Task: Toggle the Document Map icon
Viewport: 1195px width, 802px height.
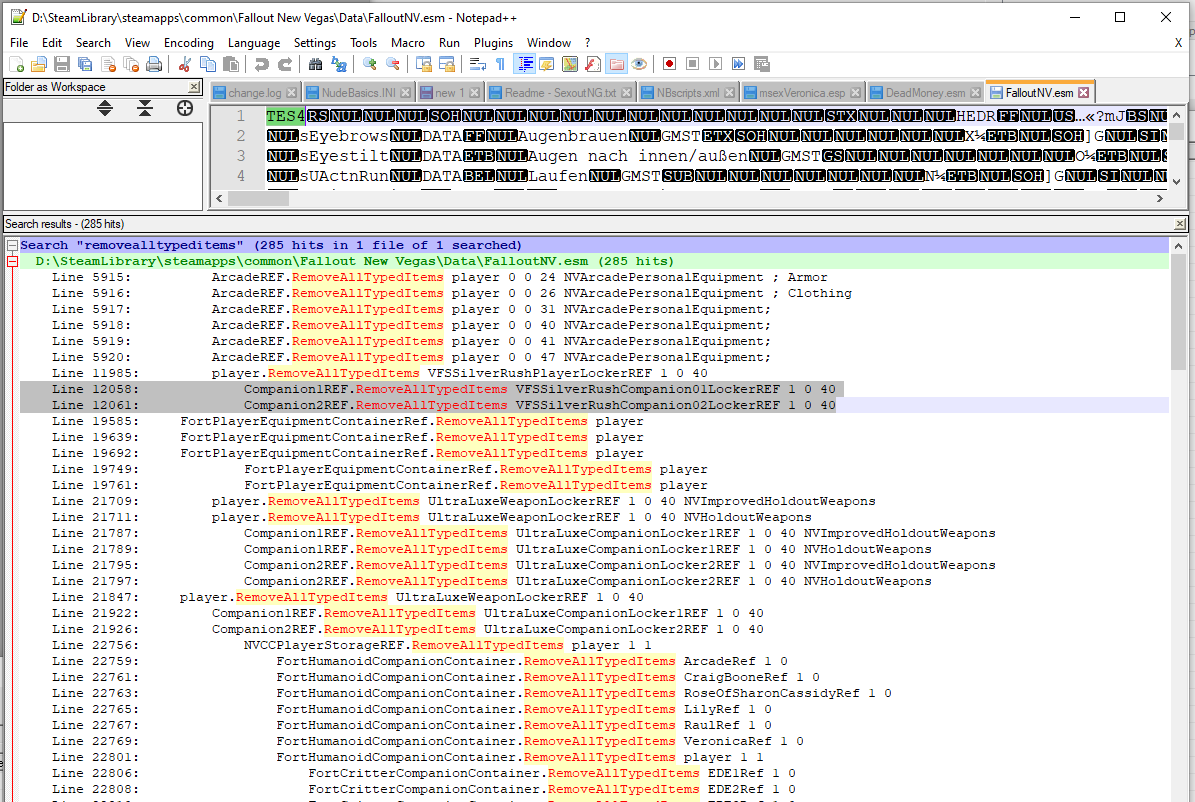Action: pyautogui.click(x=570, y=64)
